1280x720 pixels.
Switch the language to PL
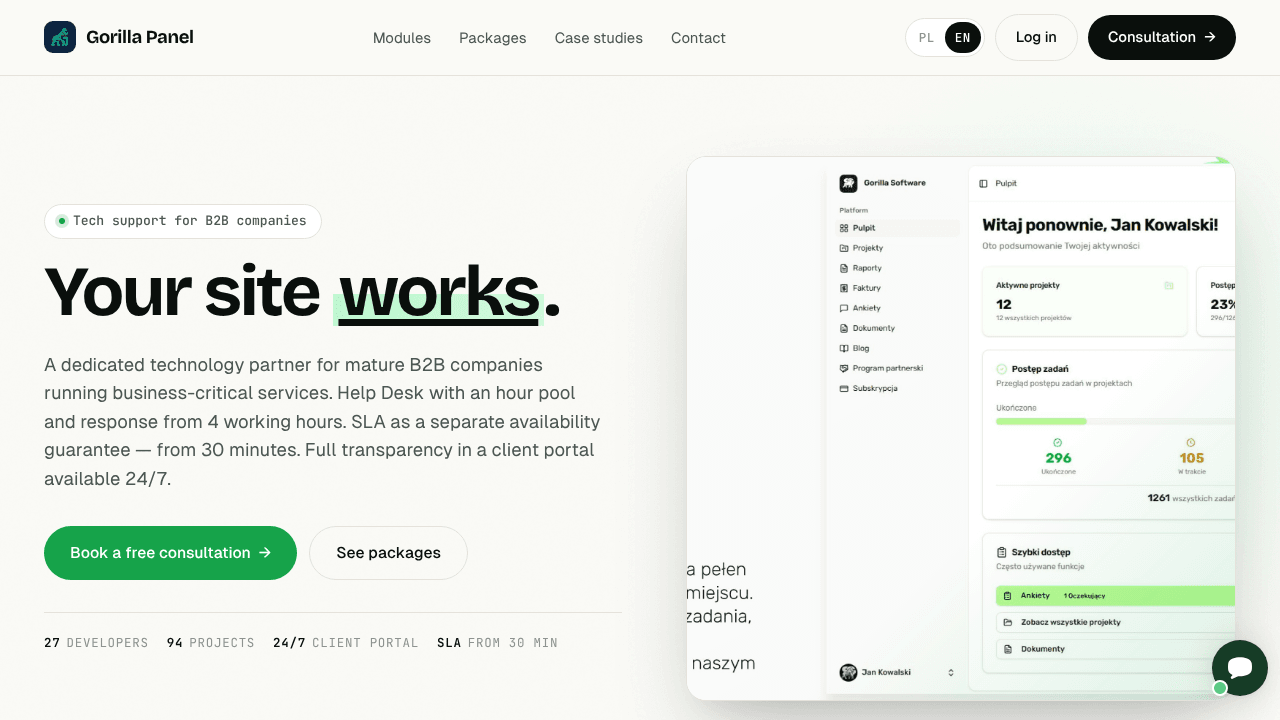(926, 38)
